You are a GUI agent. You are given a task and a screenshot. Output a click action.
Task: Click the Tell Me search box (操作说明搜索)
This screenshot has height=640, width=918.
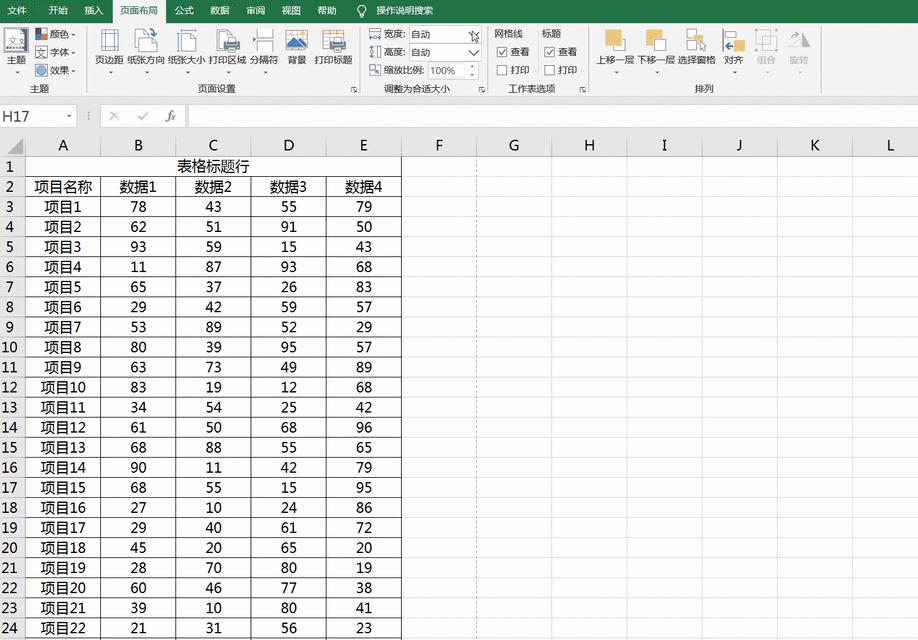[405, 11]
